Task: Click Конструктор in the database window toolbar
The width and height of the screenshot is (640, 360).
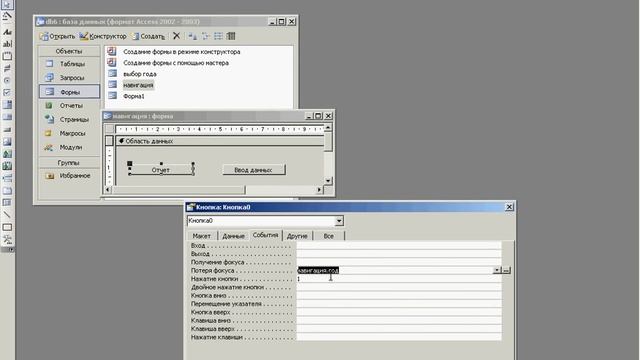Action: click(x=103, y=36)
